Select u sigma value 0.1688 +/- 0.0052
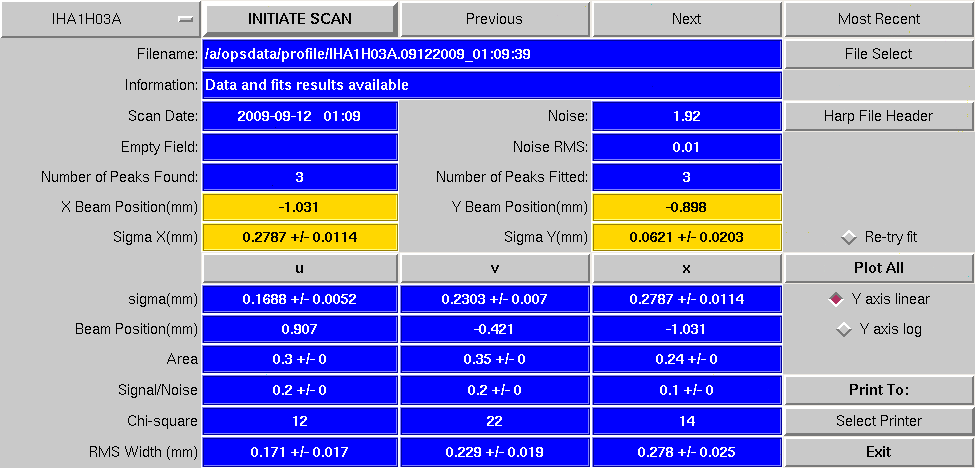Viewport: 975px width, 468px height. click(300, 299)
